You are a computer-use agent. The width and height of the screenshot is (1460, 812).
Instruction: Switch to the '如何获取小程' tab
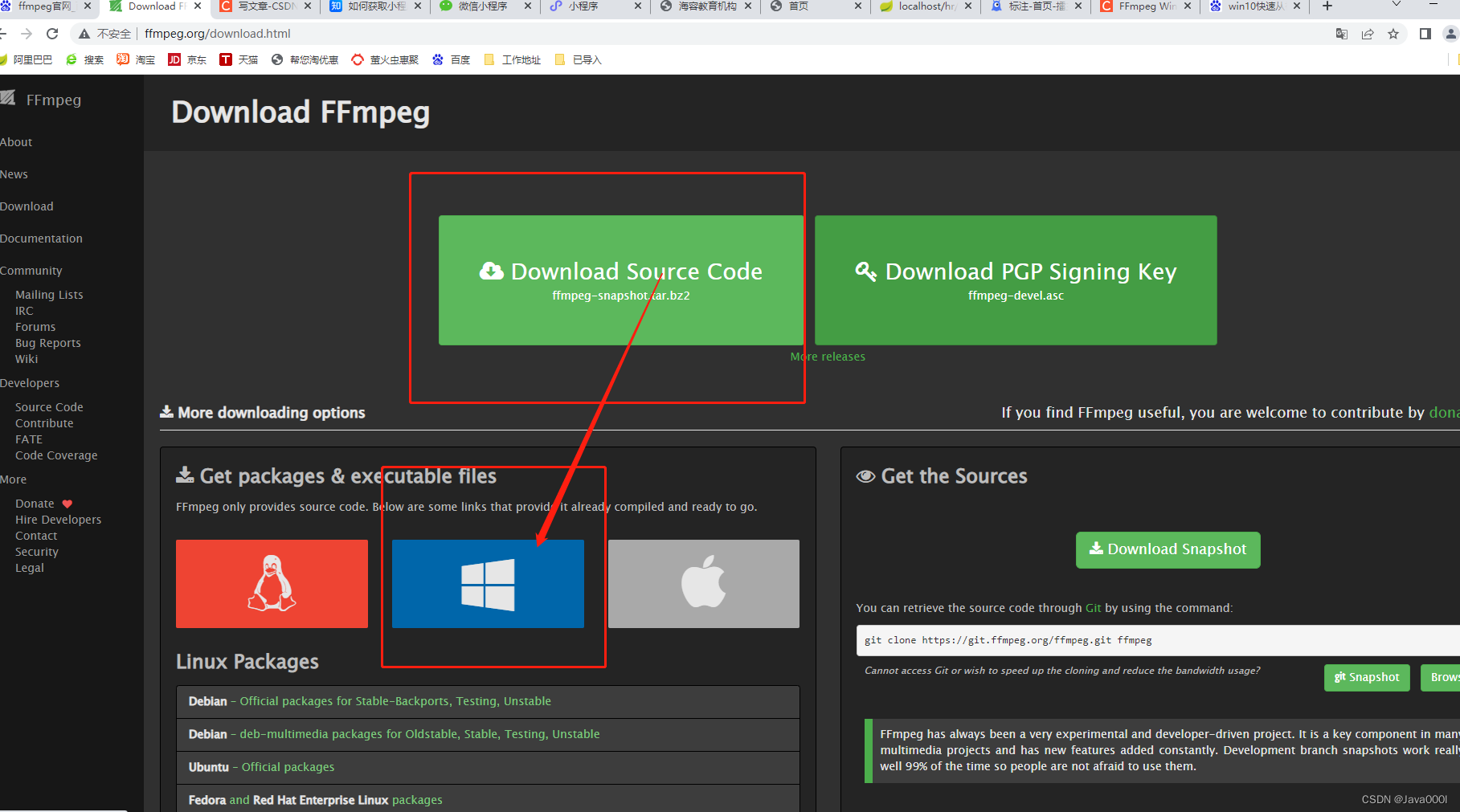click(x=376, y=6)
